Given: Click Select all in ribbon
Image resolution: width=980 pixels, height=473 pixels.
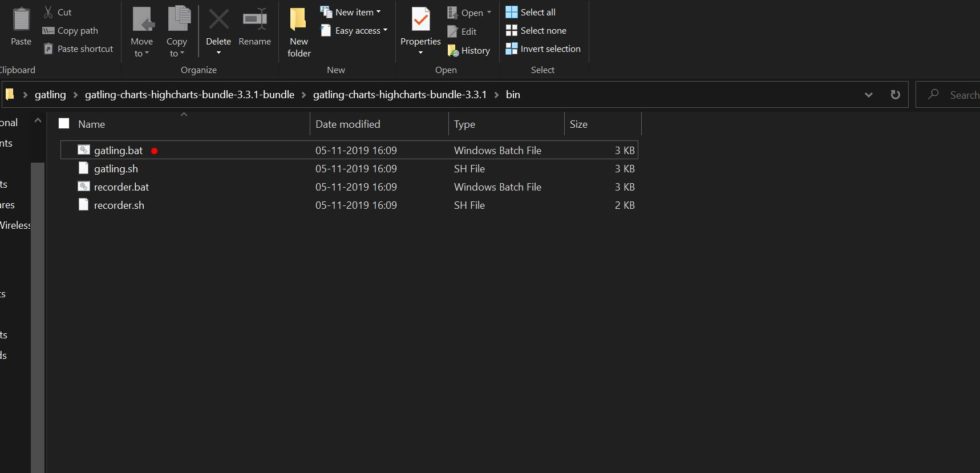Looking at the screenshot, I should click(x=530, y=12).
